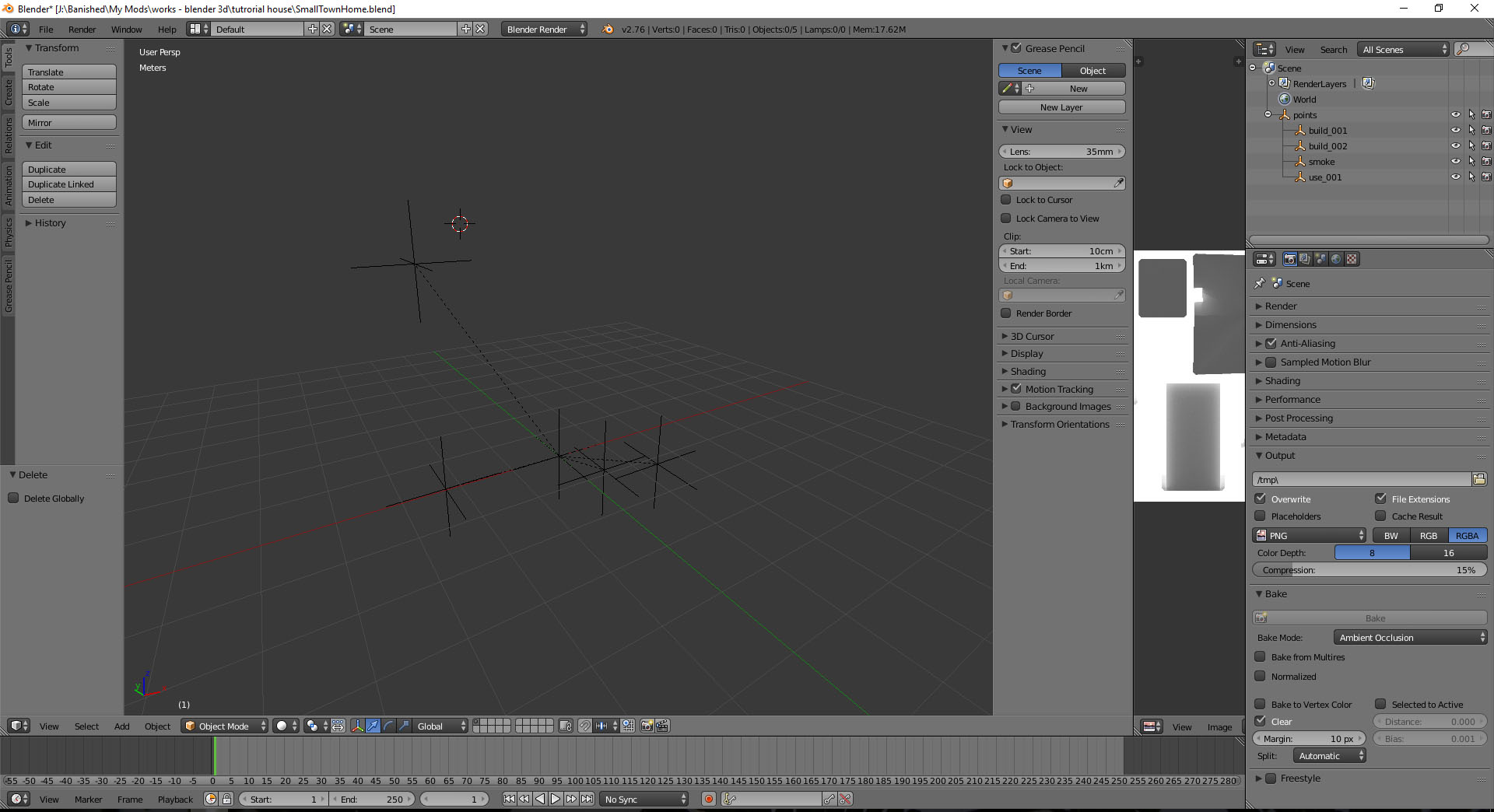Select the translate manipulator arrow icon

(x=373, y=726)
